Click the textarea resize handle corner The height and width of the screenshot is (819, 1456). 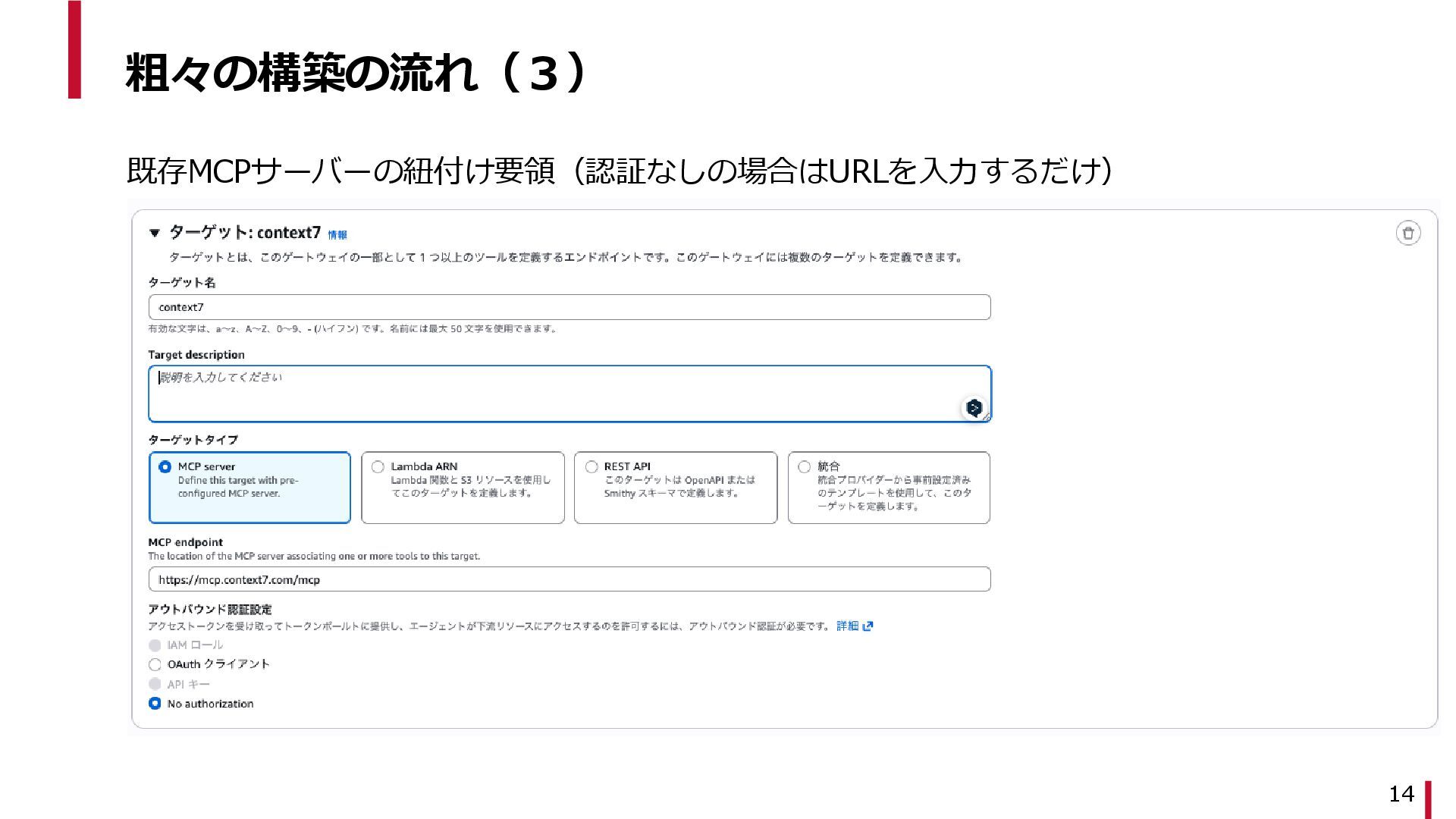click(x=987, y=417)
